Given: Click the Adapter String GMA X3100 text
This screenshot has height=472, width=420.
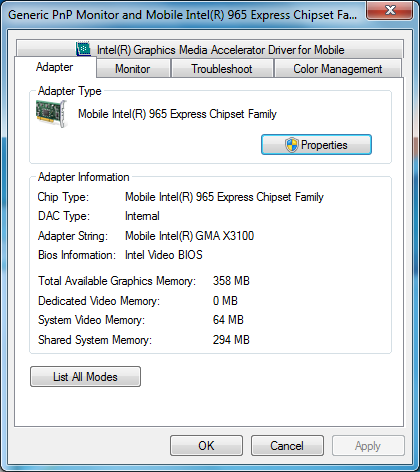Looking at the screenshot, I should tap(190, 236).
